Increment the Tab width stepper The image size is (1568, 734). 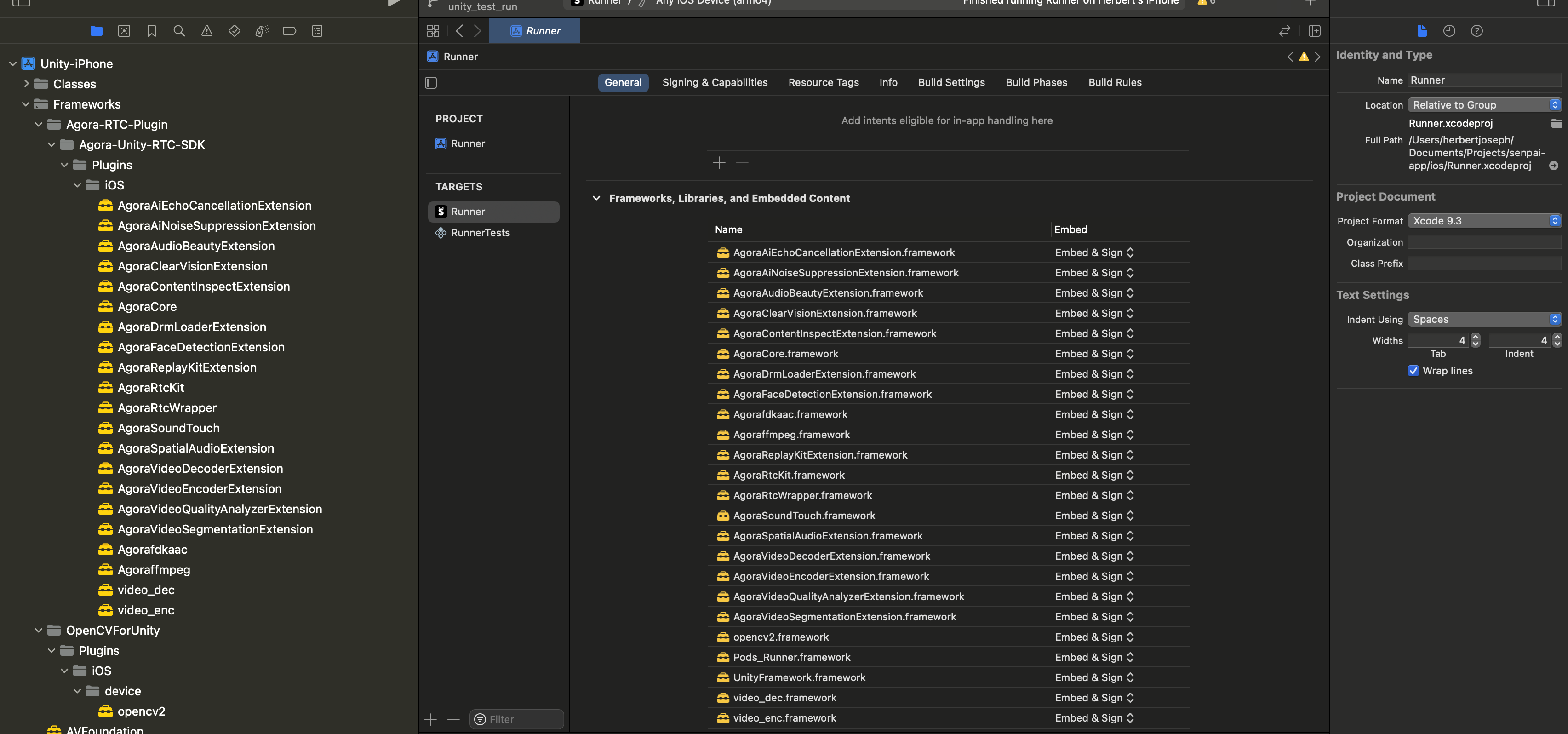(1476, 337)
